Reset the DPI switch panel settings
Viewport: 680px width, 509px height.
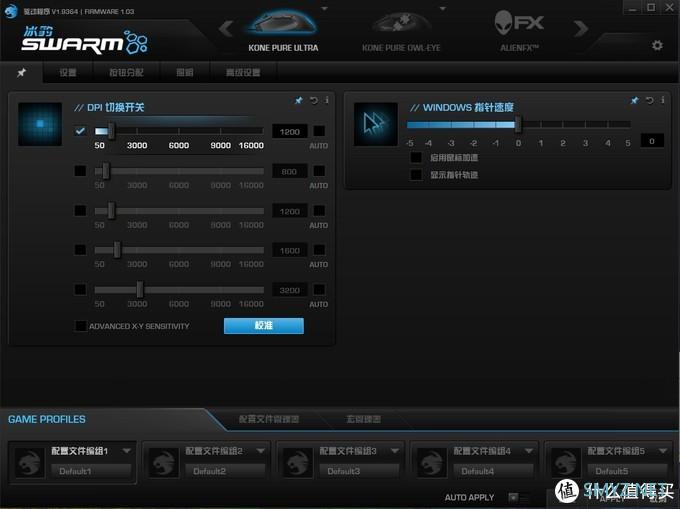[x=314, y=101]
